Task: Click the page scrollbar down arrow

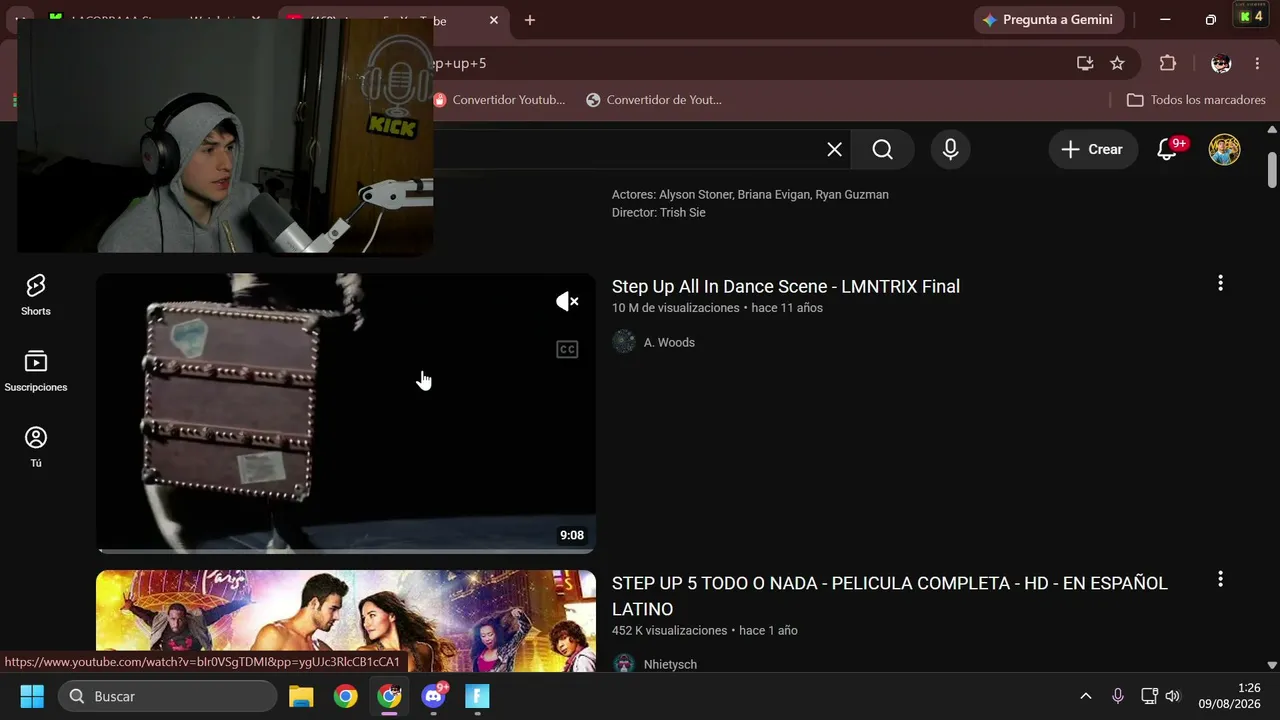Action: (x=1272, y=665)
